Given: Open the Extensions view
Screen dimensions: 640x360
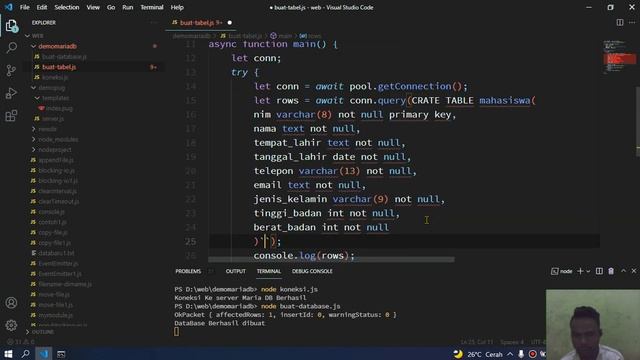Looking at the screenshot, I should pyautogui.click(x=11, y=116).
